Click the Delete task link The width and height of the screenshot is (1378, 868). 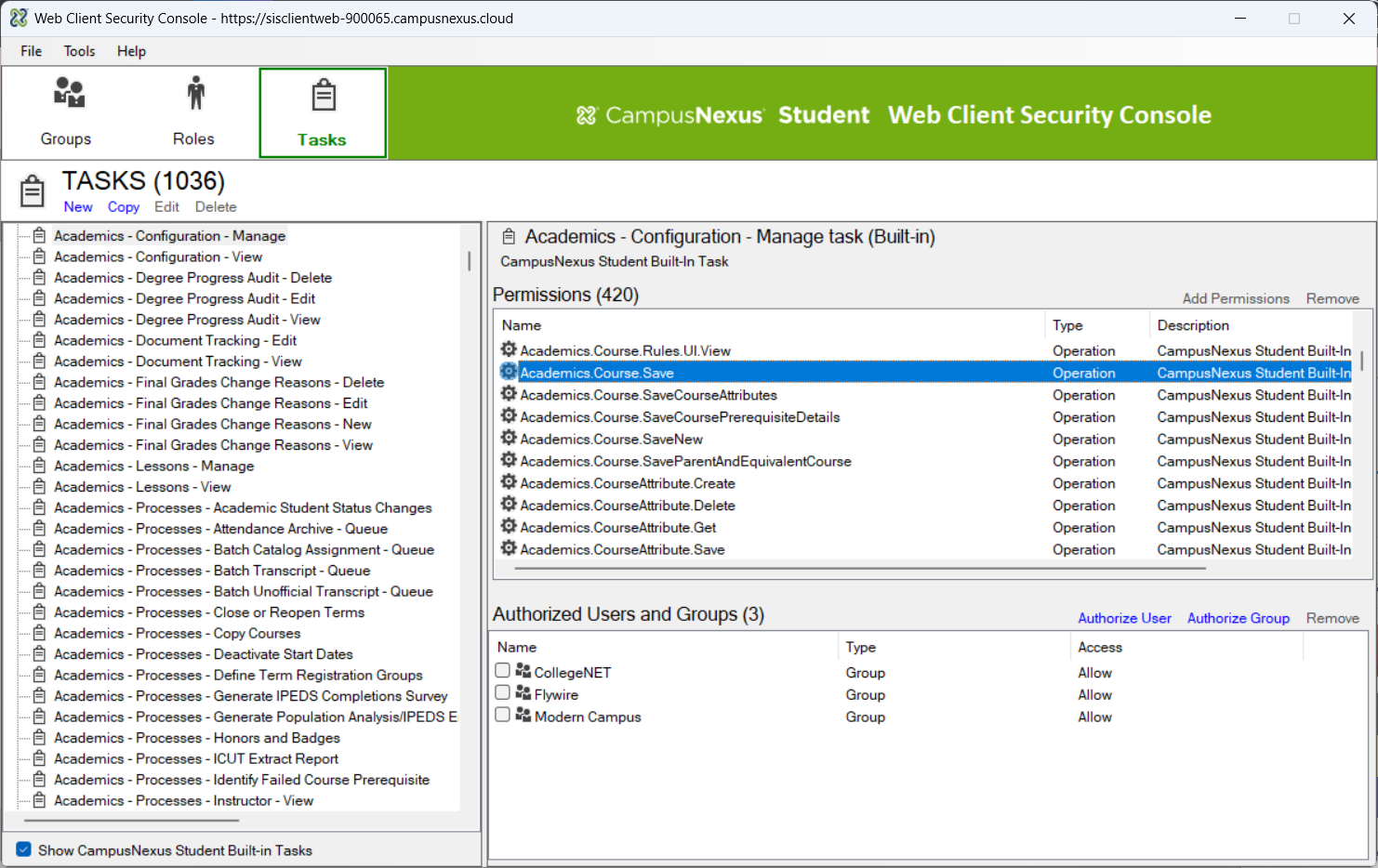[x=216, y=206]
